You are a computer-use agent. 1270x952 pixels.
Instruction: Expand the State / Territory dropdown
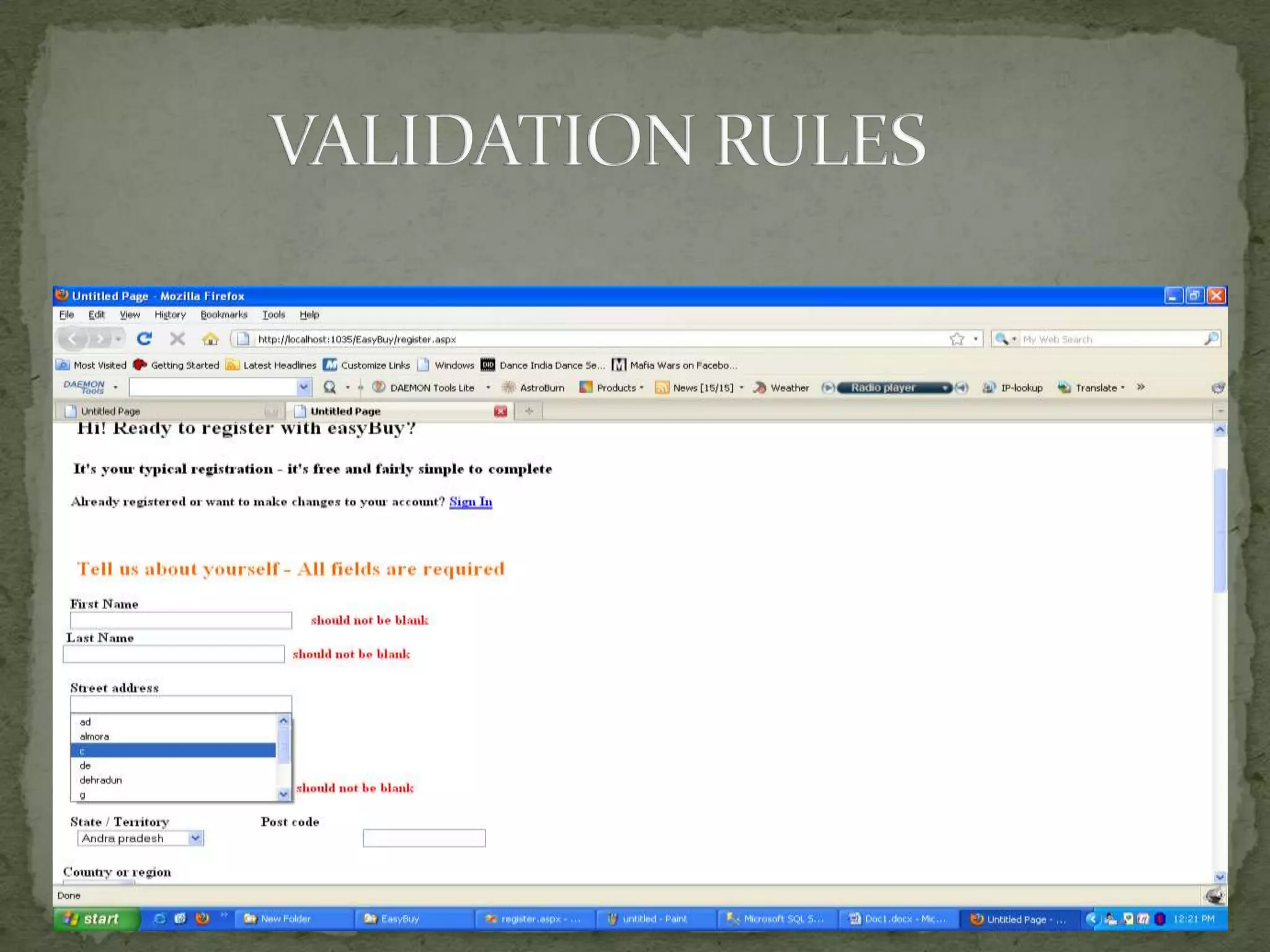(x=195, y=838)
